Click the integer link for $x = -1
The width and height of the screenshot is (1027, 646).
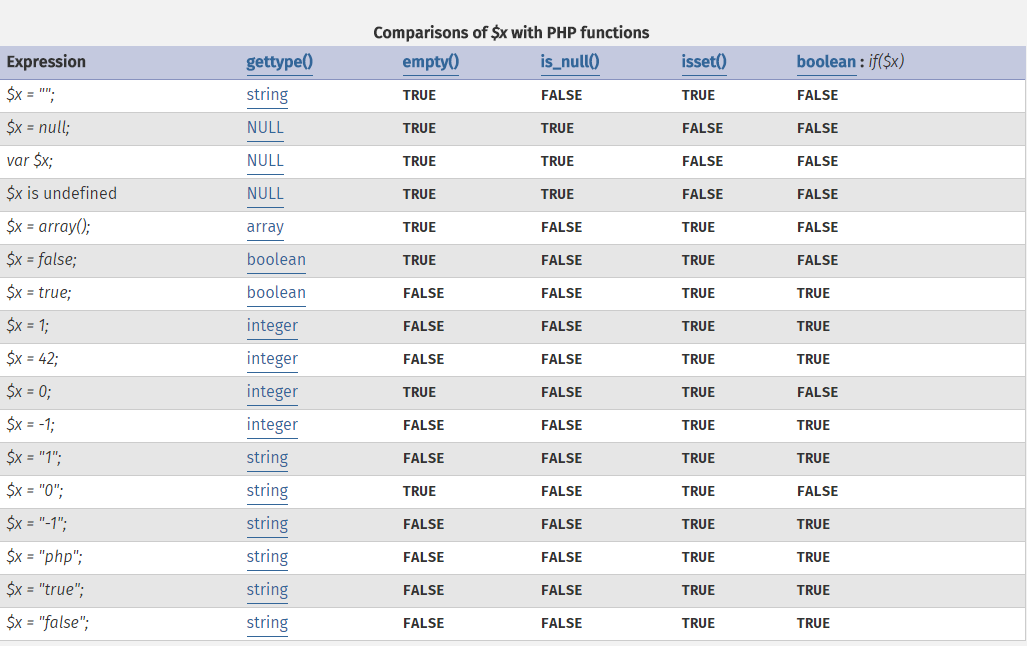(272, 425)
